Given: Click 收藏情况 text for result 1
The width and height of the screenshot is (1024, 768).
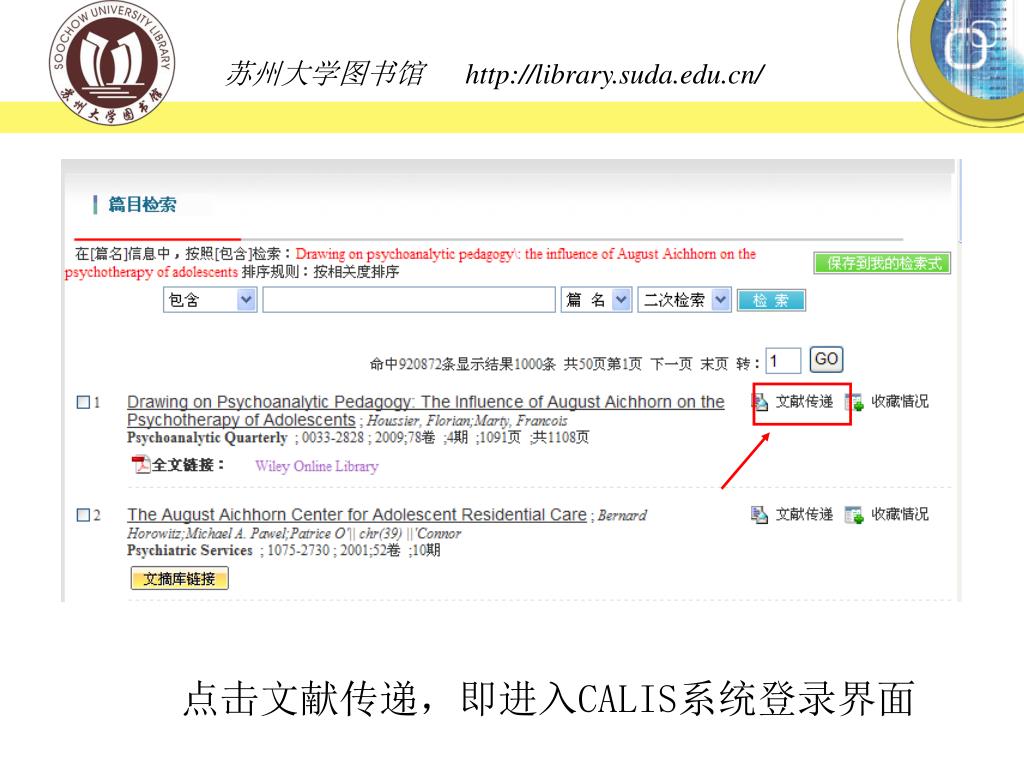Looking at the screenshot, I should pos(900,402).
